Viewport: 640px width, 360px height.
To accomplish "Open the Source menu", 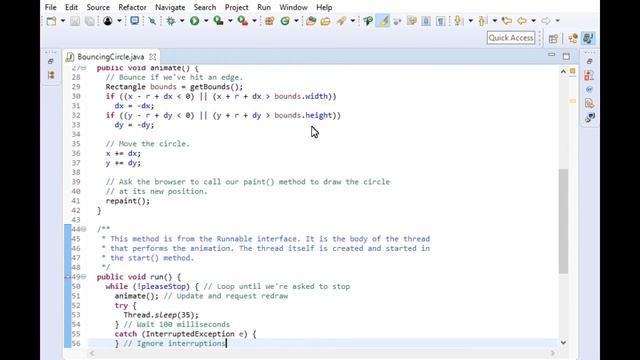I will 98,7.
